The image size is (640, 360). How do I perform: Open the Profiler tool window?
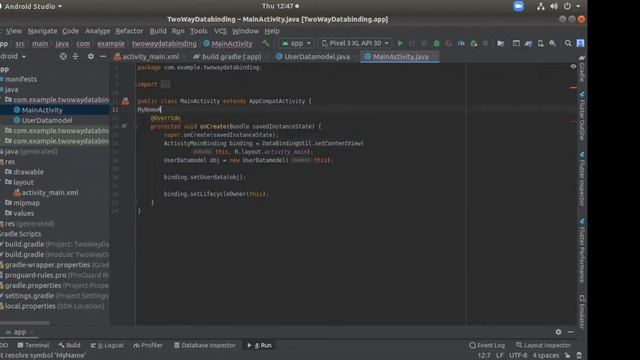[148, 345]
